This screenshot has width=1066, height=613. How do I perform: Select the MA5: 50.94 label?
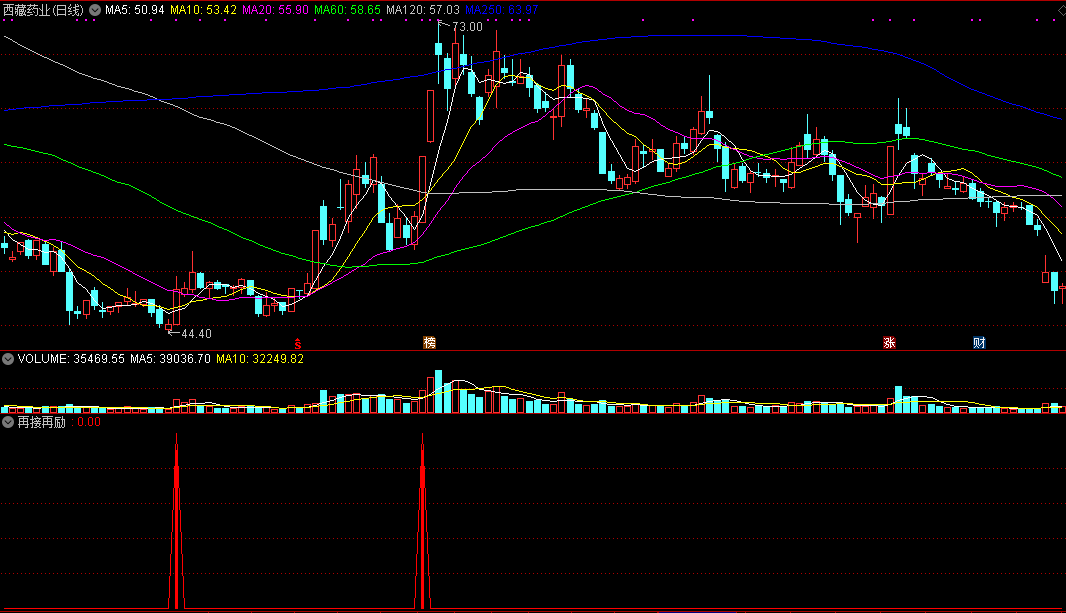pyautogui.click(x=135, y=10)
